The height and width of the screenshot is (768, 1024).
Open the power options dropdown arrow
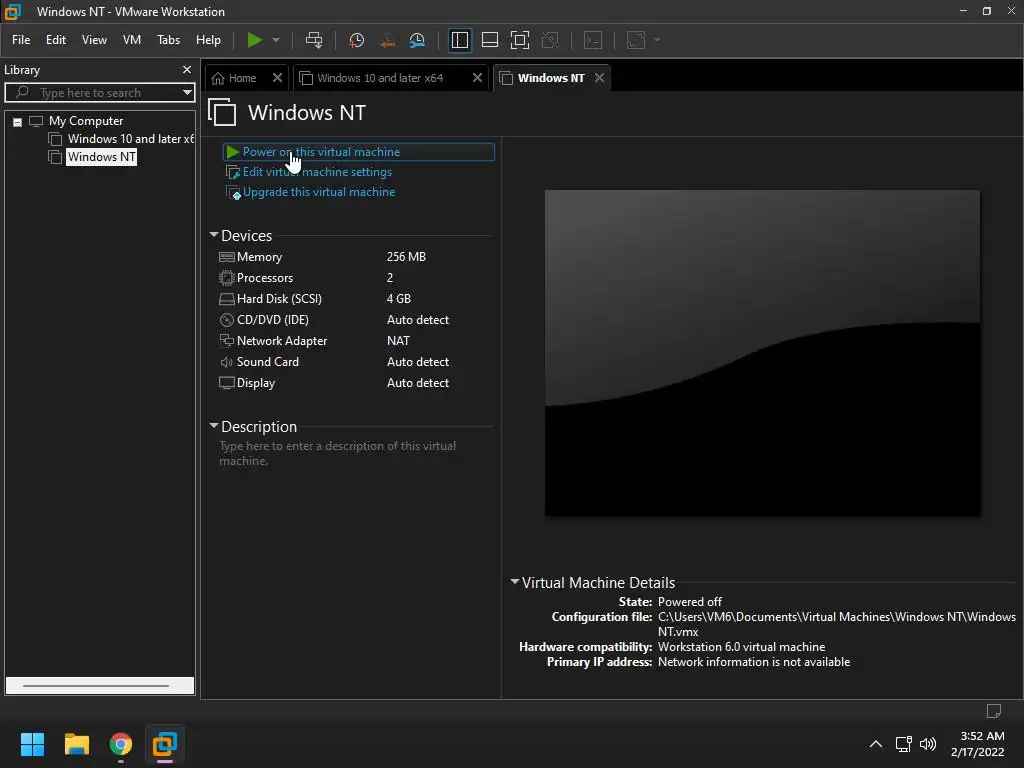pos(276,40)
